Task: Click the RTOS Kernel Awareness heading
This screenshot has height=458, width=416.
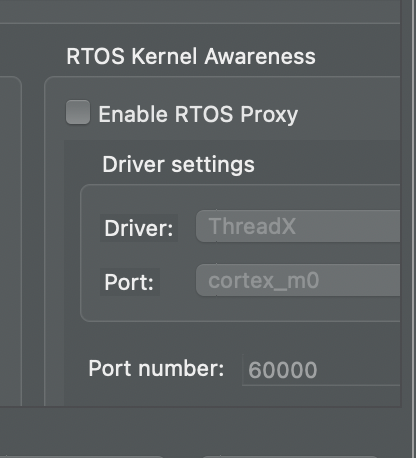Action: (x=191, y=56)
